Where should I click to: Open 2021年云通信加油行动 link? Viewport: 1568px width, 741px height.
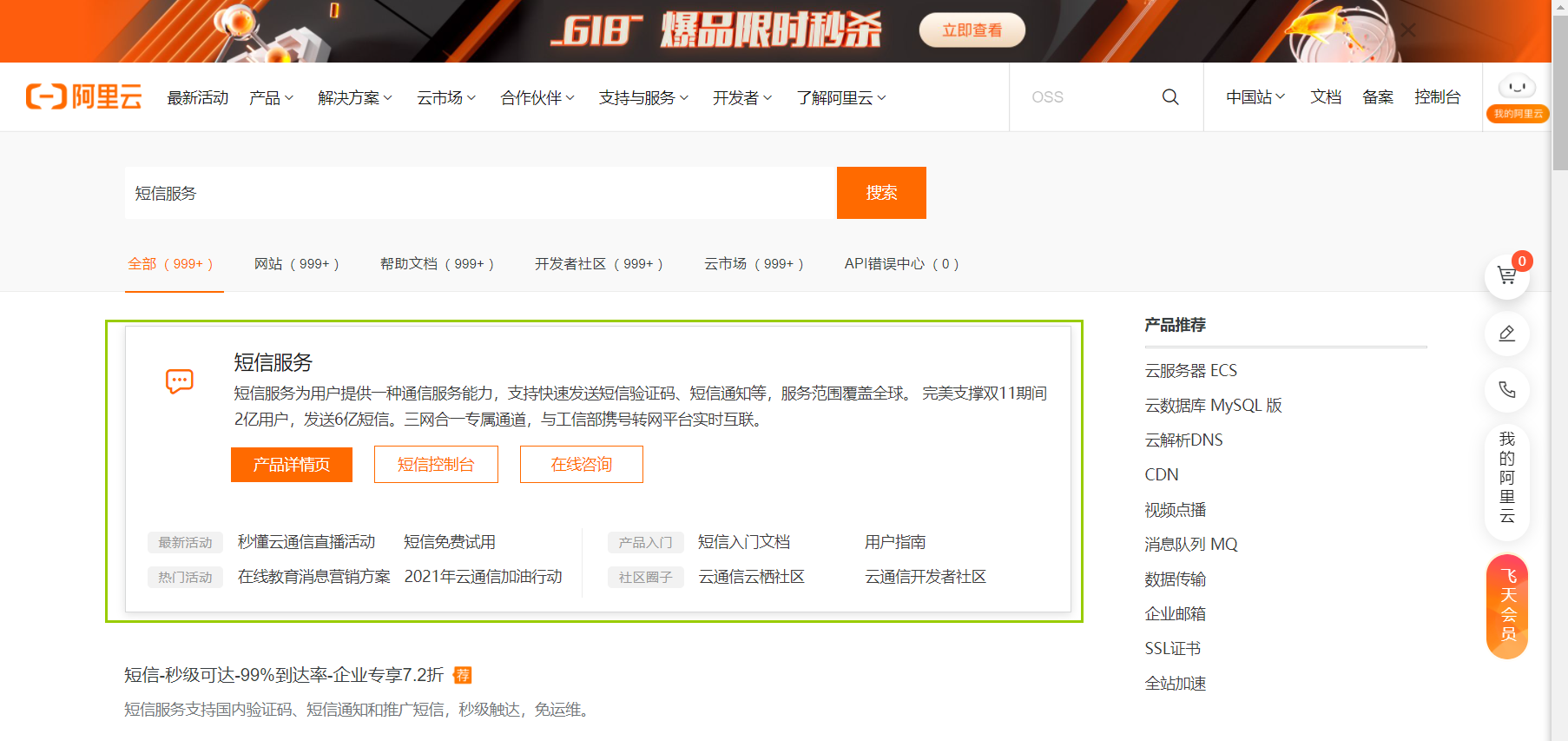pos(484,577)
